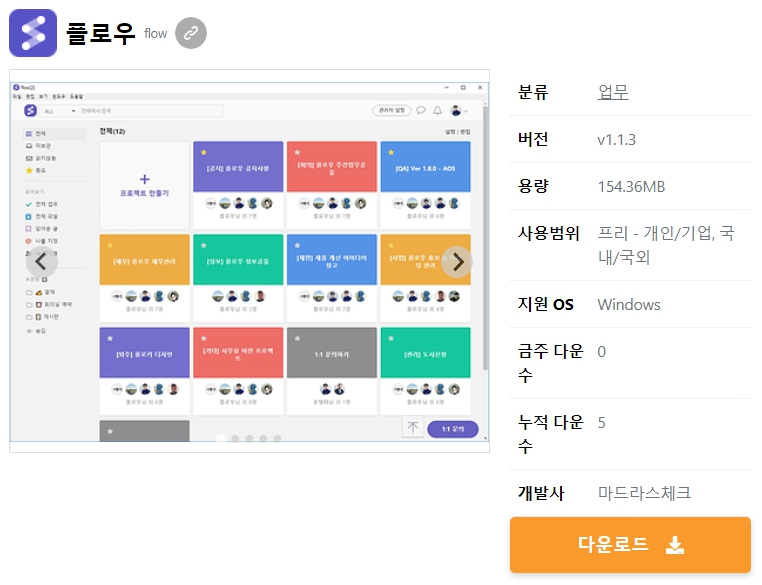Viewport: 762px width, 585px height.
Task: Jump to the fifth carousel dot
Action: tap(277, 439)
